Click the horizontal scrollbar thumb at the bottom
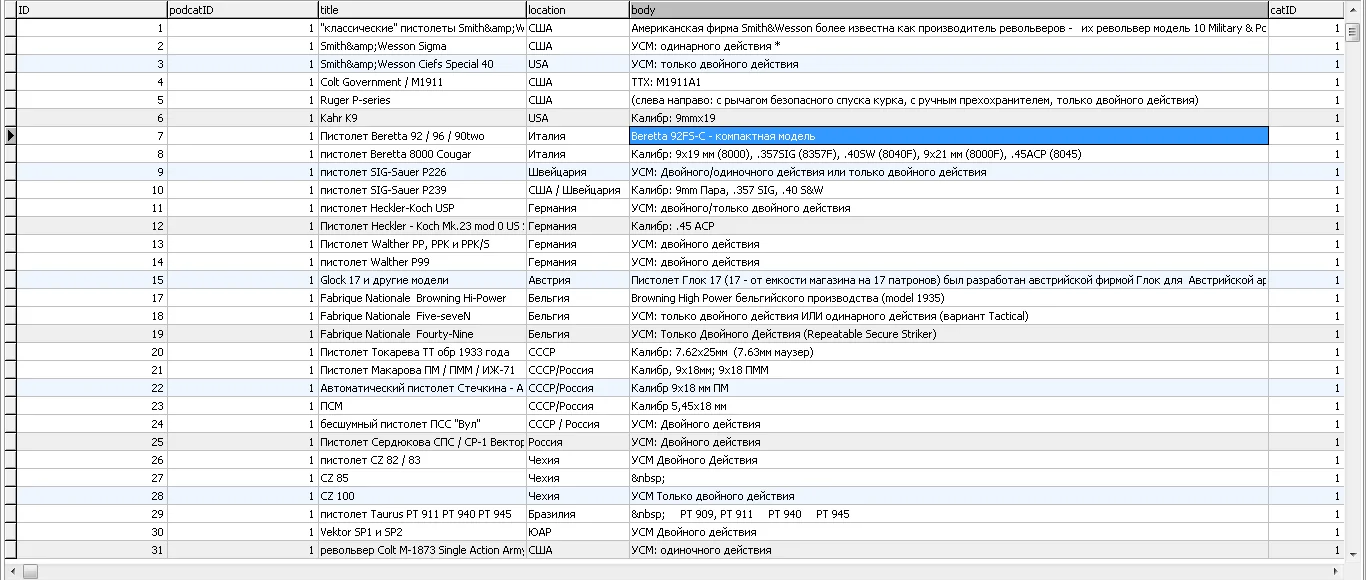Image resolution: width=1366 pixels, height=580 pixels. pyautogui.click(x=30, y=571)
